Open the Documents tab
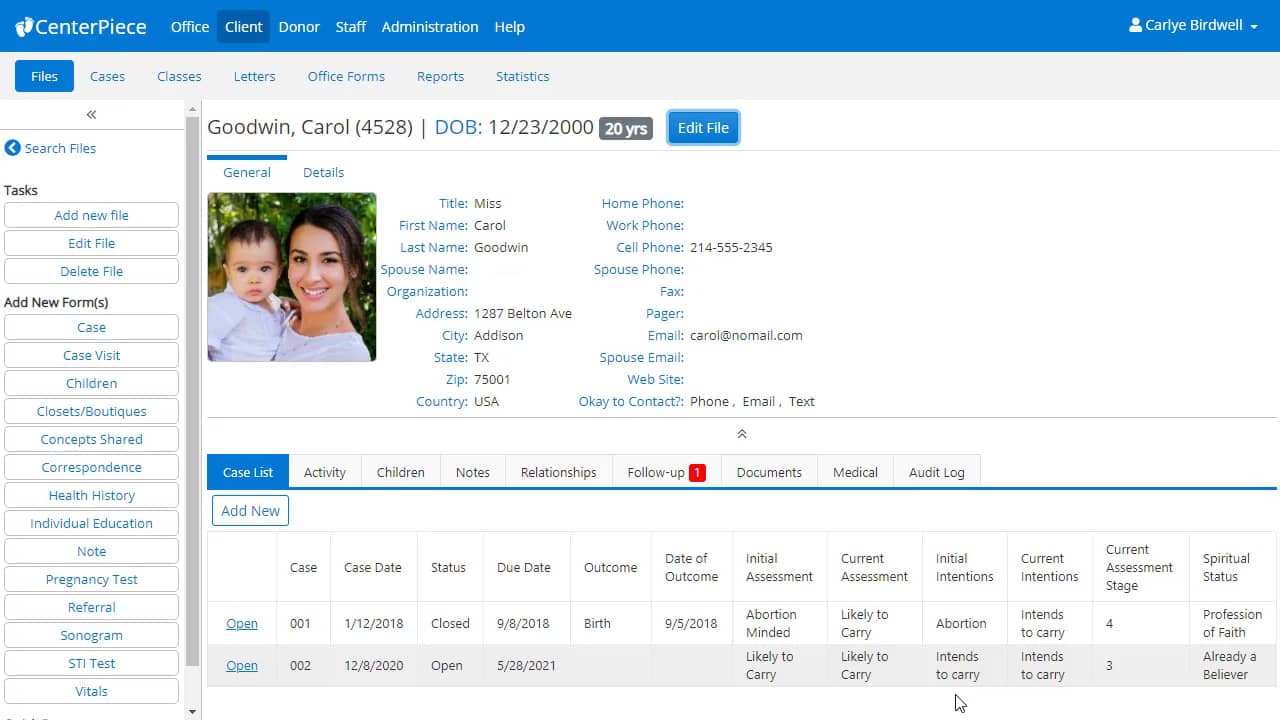1280x720 pixels. tap(769, 472)
